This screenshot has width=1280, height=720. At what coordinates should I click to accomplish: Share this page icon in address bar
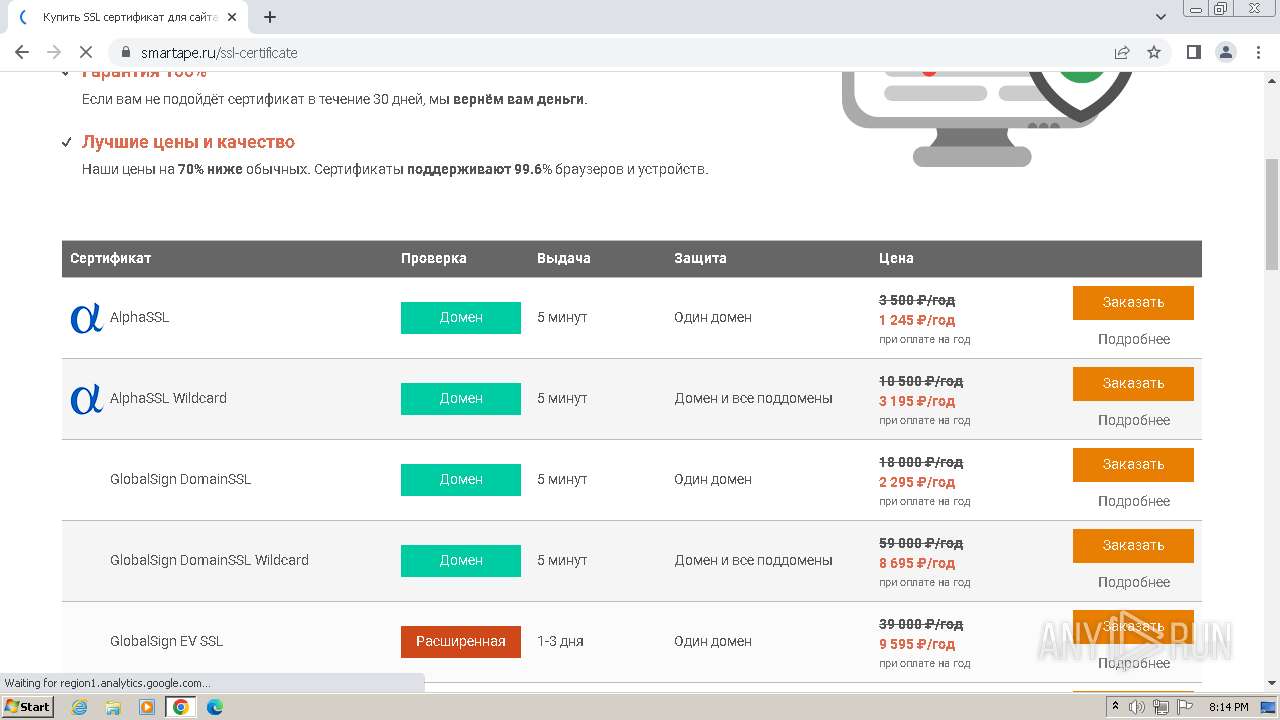coord(1122,53)
